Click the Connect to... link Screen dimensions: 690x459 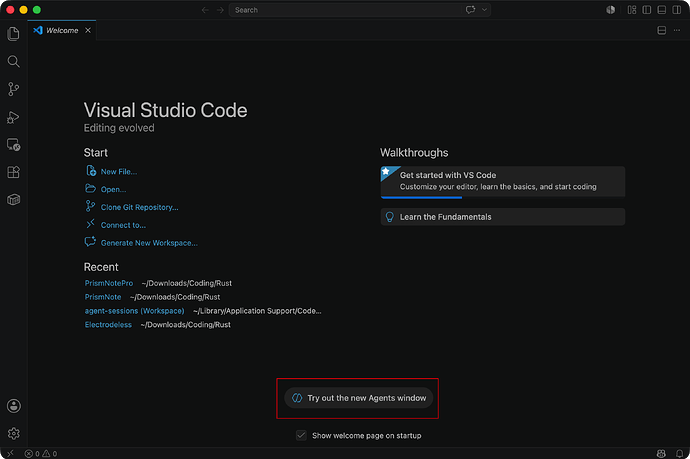123,225
